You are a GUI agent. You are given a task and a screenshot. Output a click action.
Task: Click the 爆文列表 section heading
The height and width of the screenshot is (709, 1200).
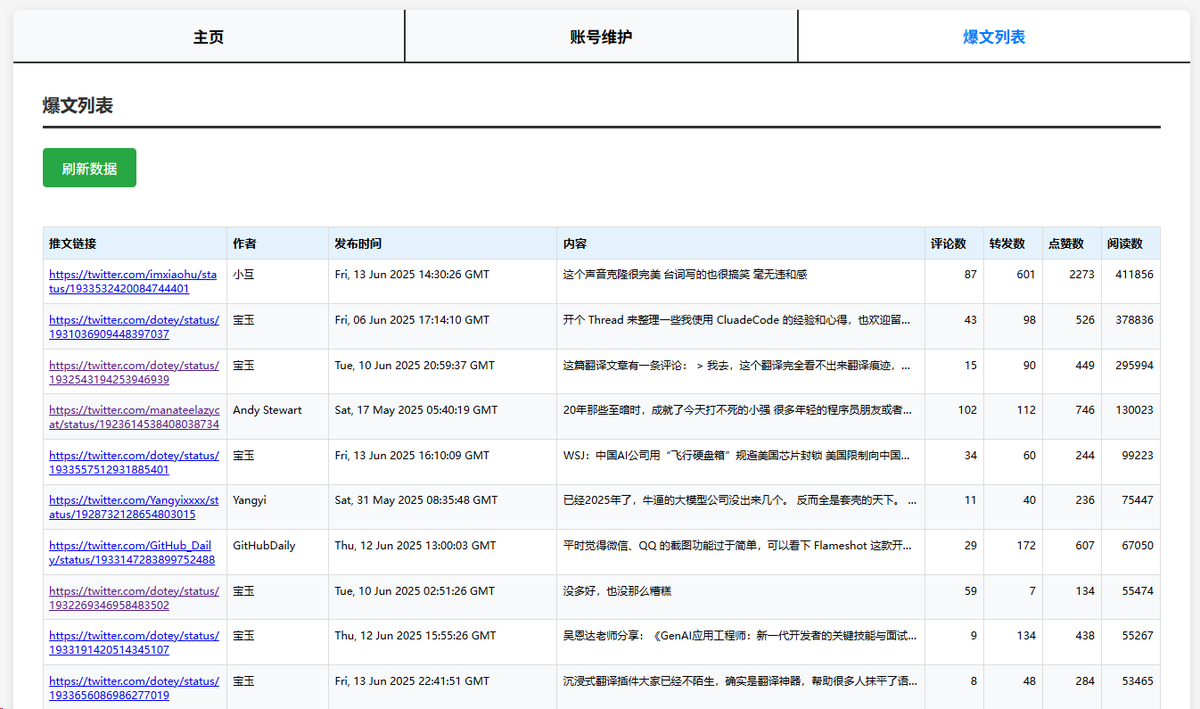point(78,105)
